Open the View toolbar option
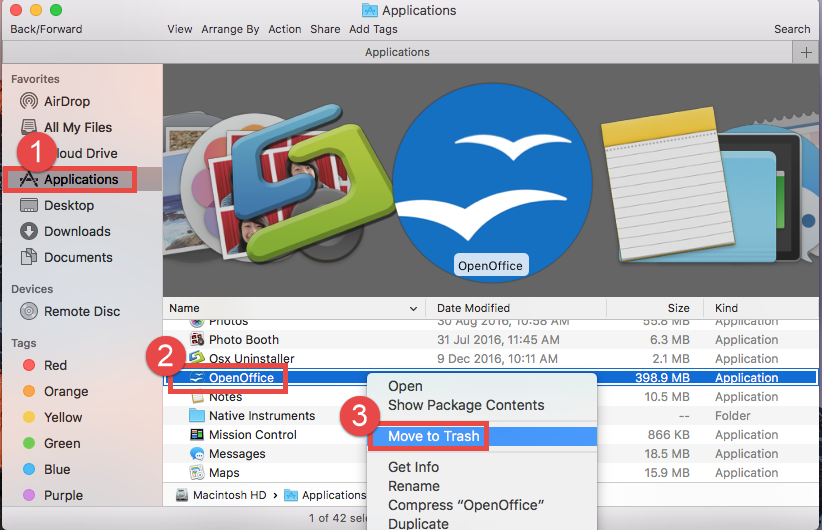Screen dimensions: 822x530 180,29
